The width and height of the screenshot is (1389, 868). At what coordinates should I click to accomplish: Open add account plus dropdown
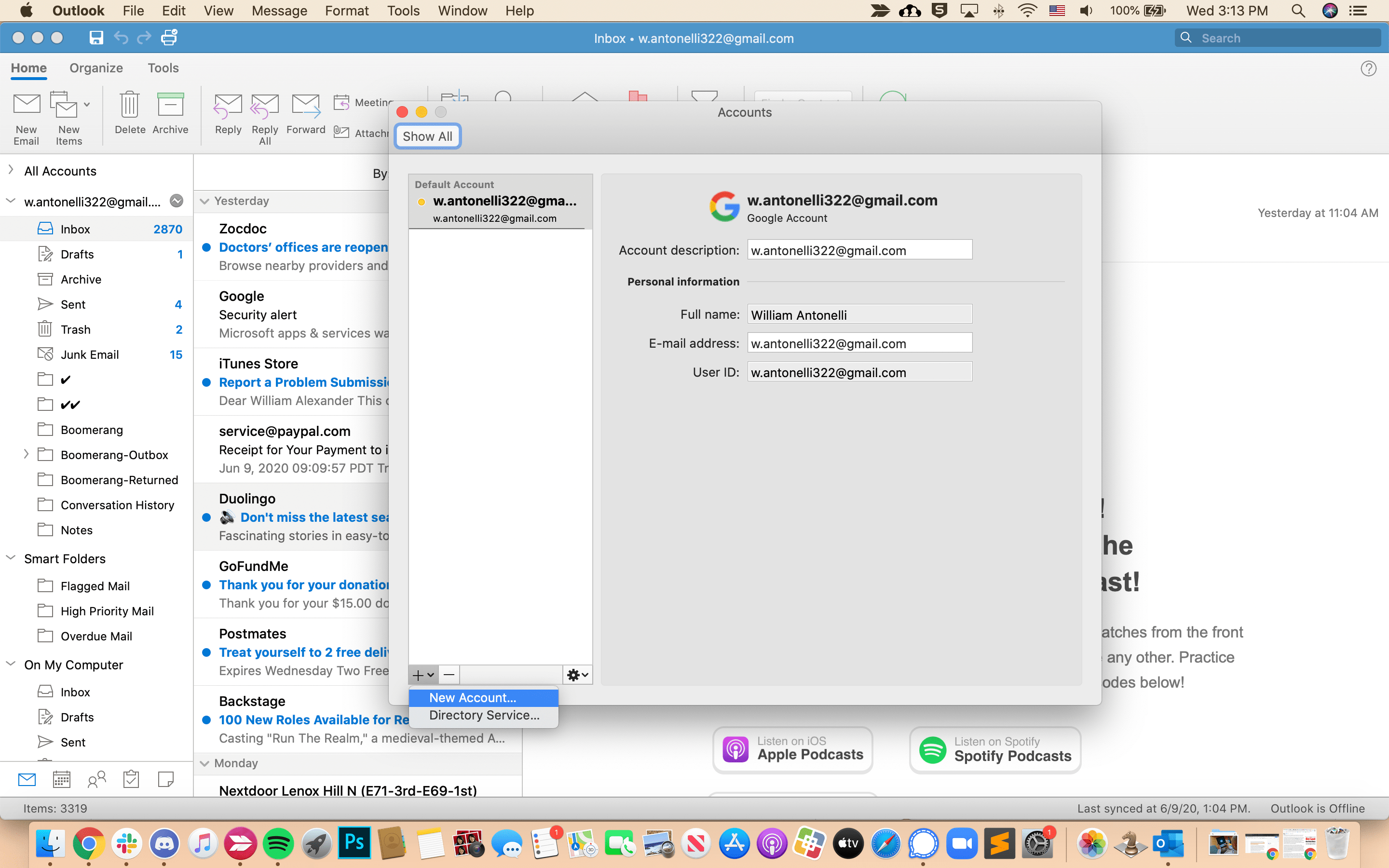tap(423, 675)
